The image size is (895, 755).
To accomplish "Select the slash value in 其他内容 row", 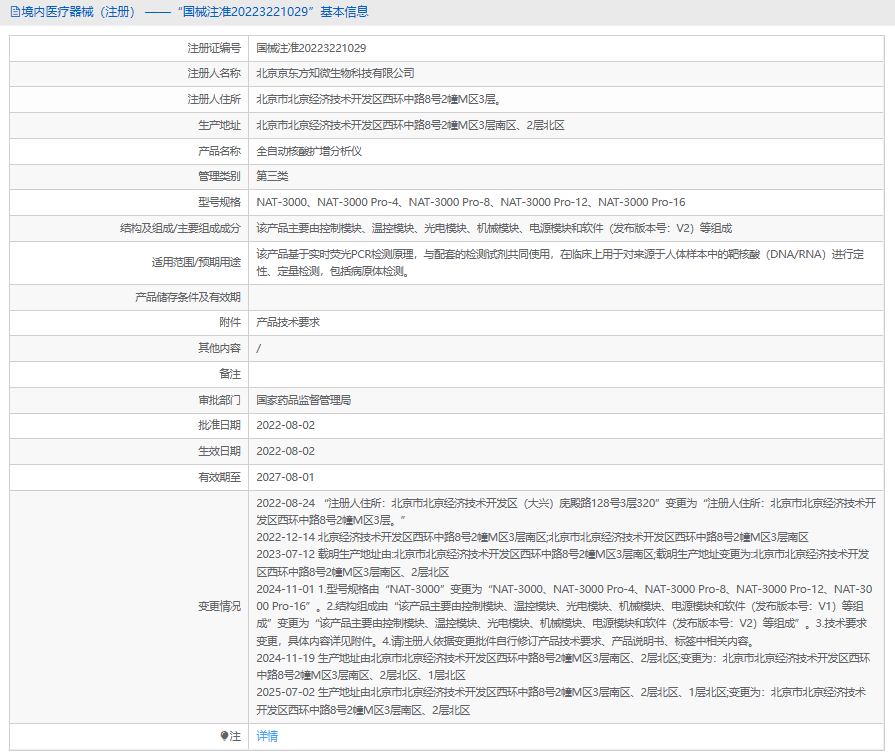I will 259,348.
